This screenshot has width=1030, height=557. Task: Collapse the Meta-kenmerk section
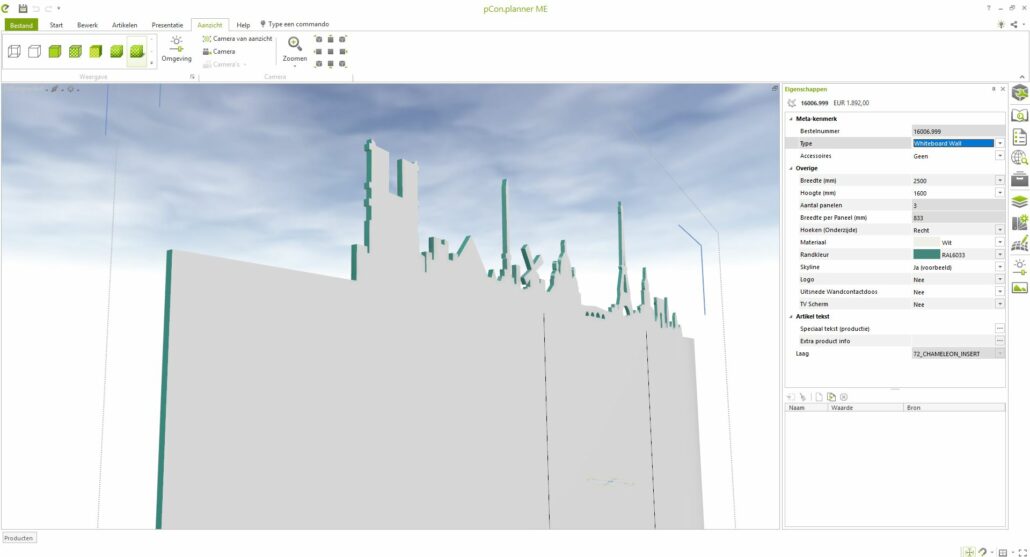[790, 119]
